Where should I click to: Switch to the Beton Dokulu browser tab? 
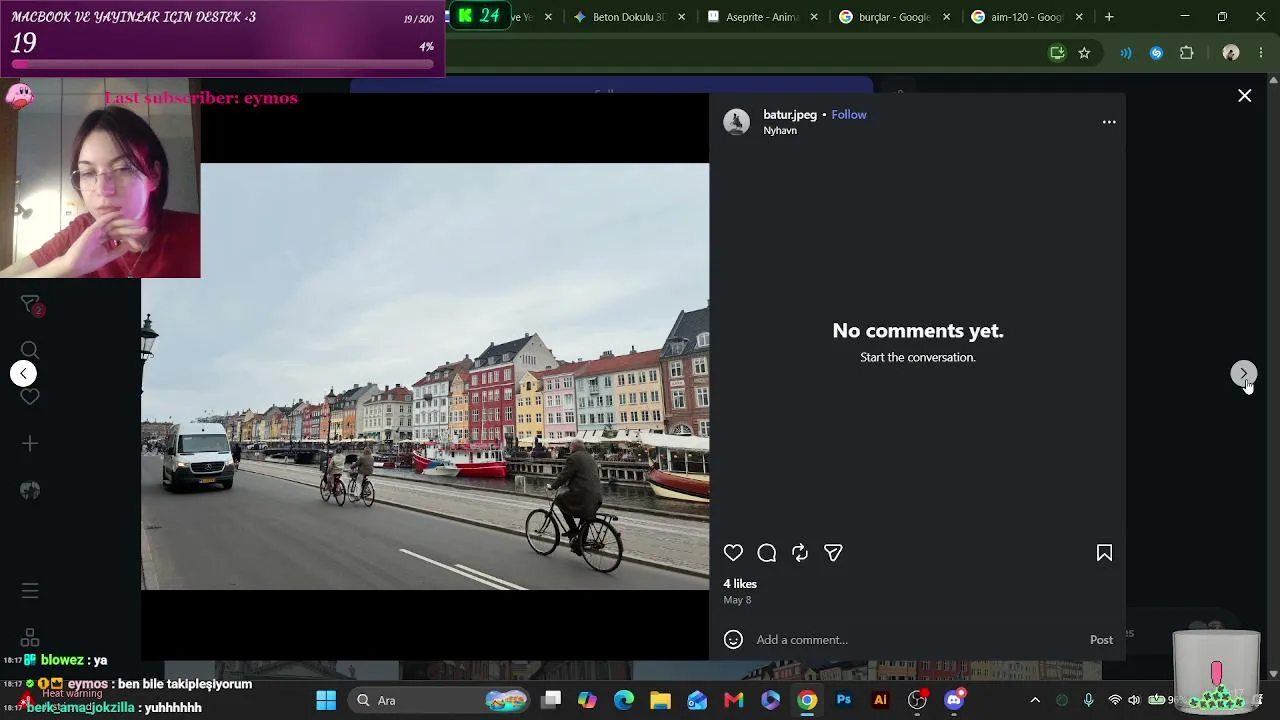628,17
